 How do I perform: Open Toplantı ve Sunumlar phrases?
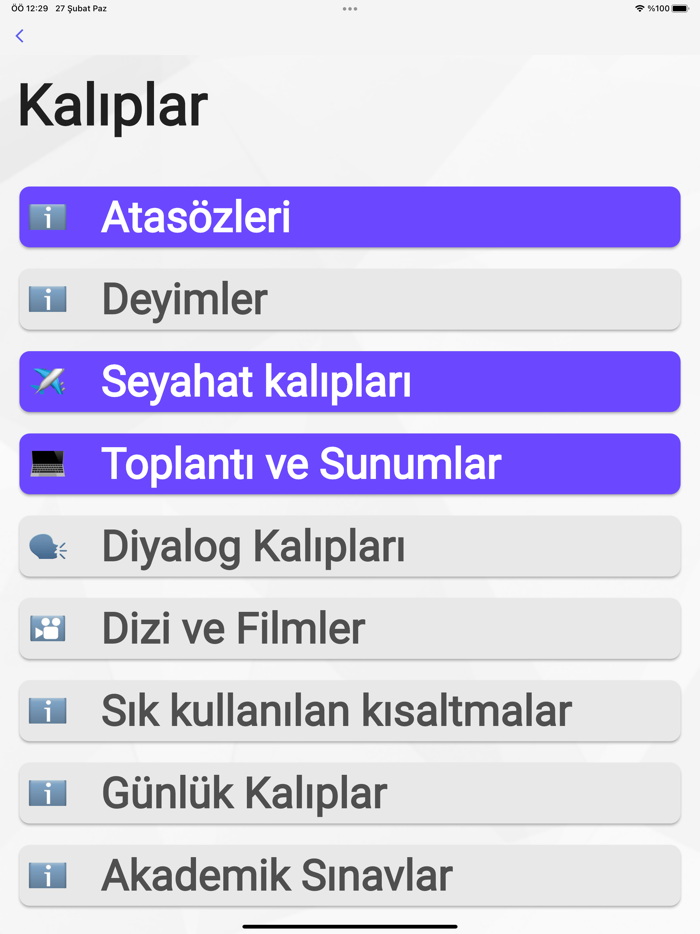(350, 463)
